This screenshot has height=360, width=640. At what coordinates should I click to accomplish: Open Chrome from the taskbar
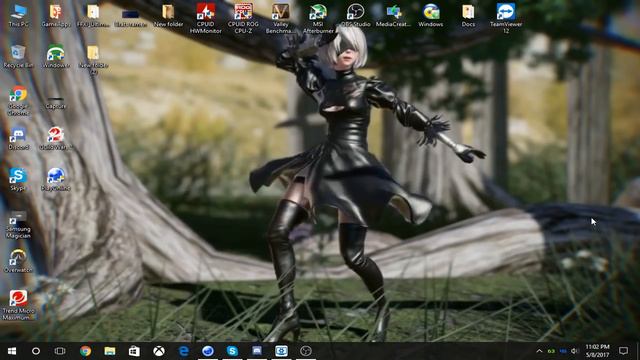(85, 351)
